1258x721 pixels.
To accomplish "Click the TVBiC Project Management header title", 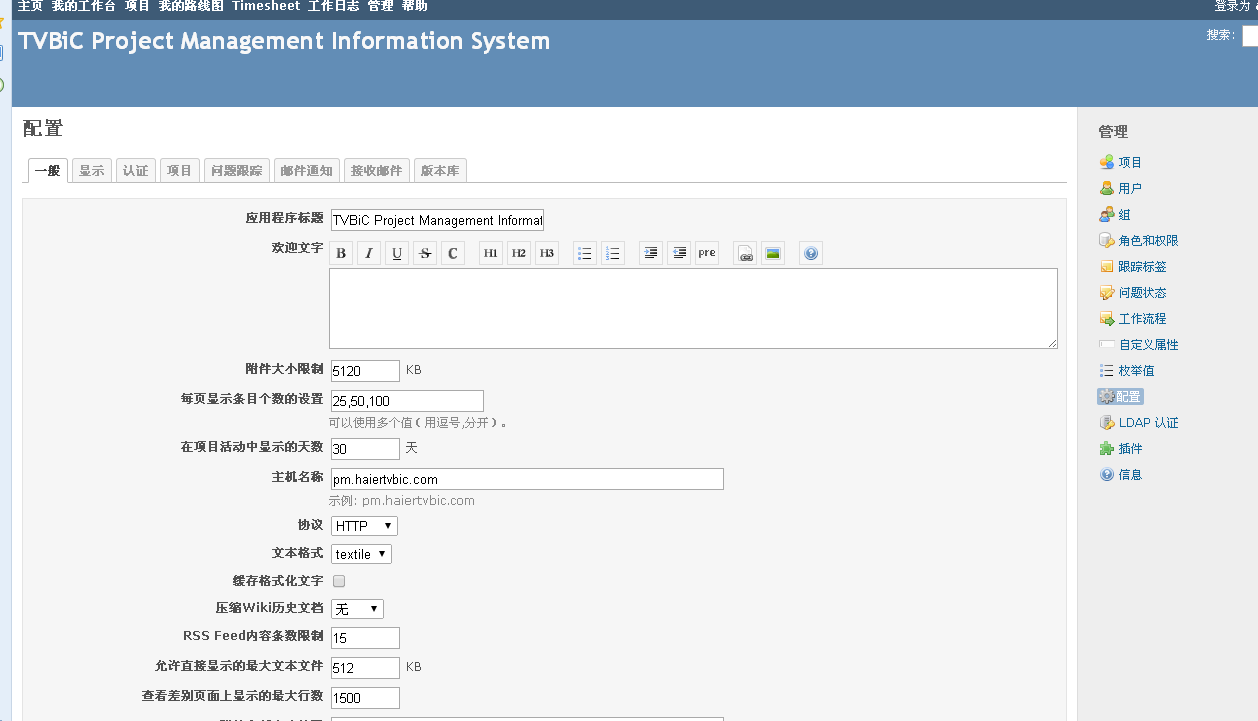I will 284,42.
